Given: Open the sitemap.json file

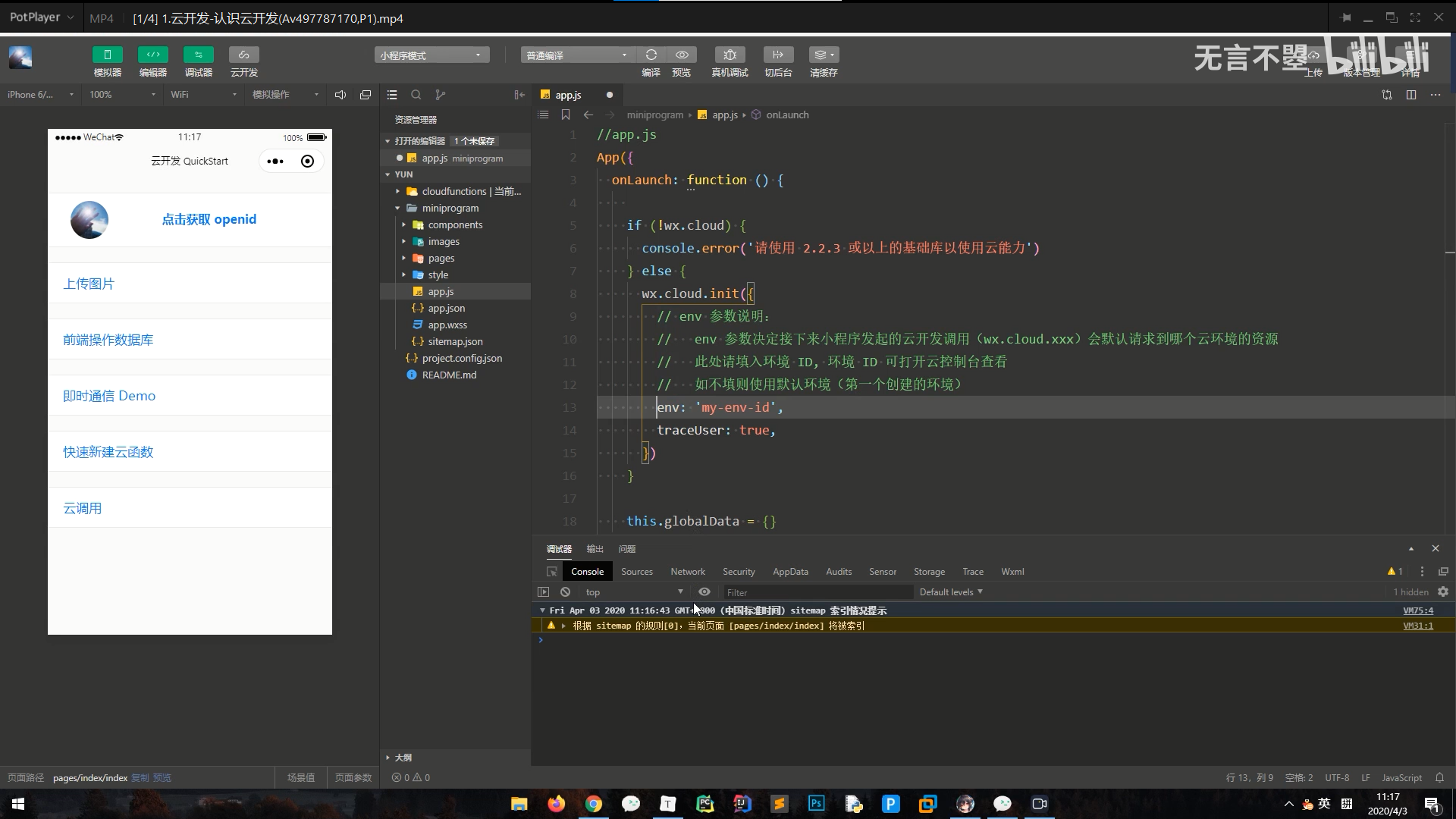Looking at the screenshot, I should click(x=455, y=341).
